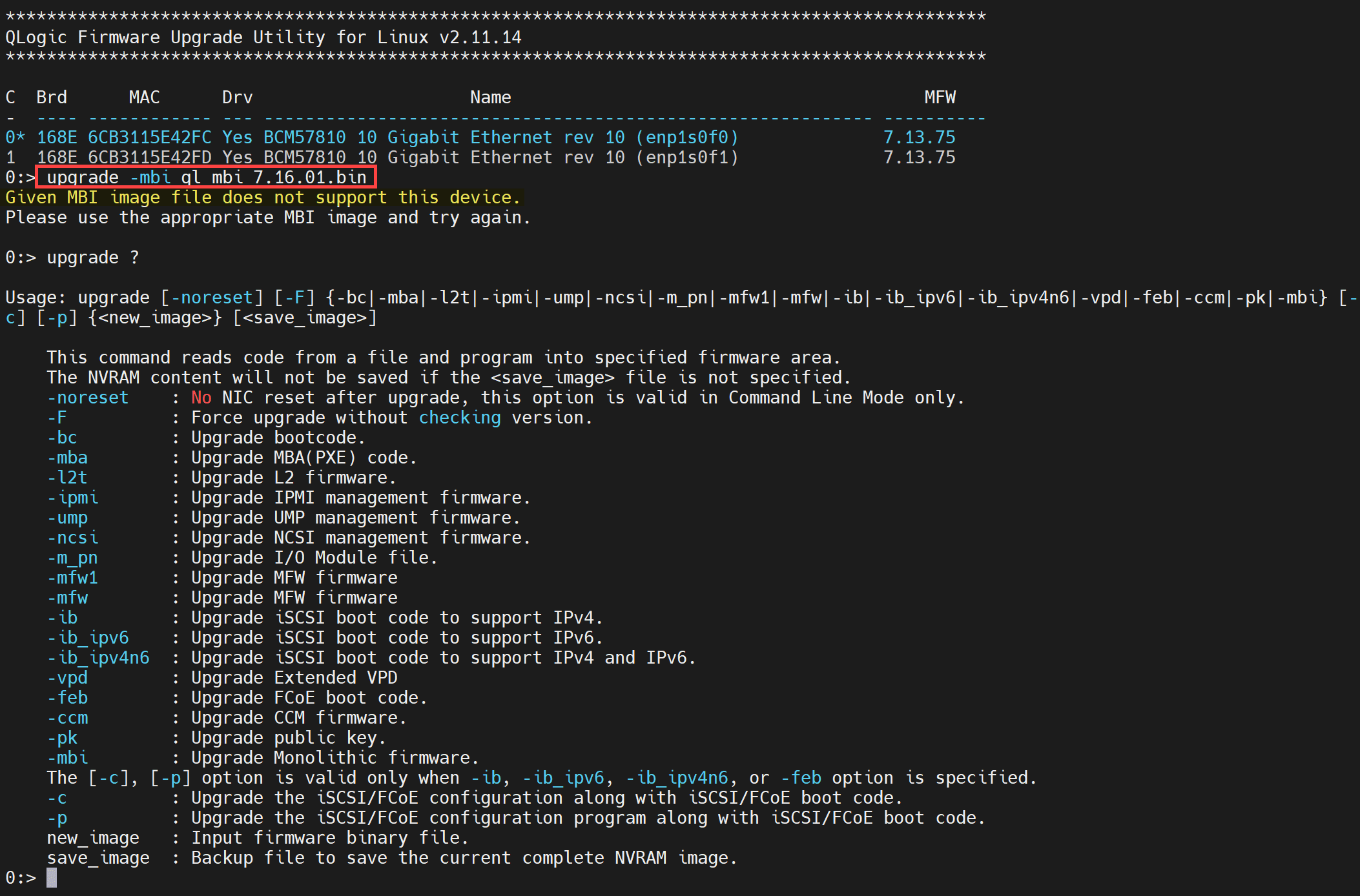Click the '-l2t' option name
Viewport: 1360px width, 896px height.
[67, 478]
